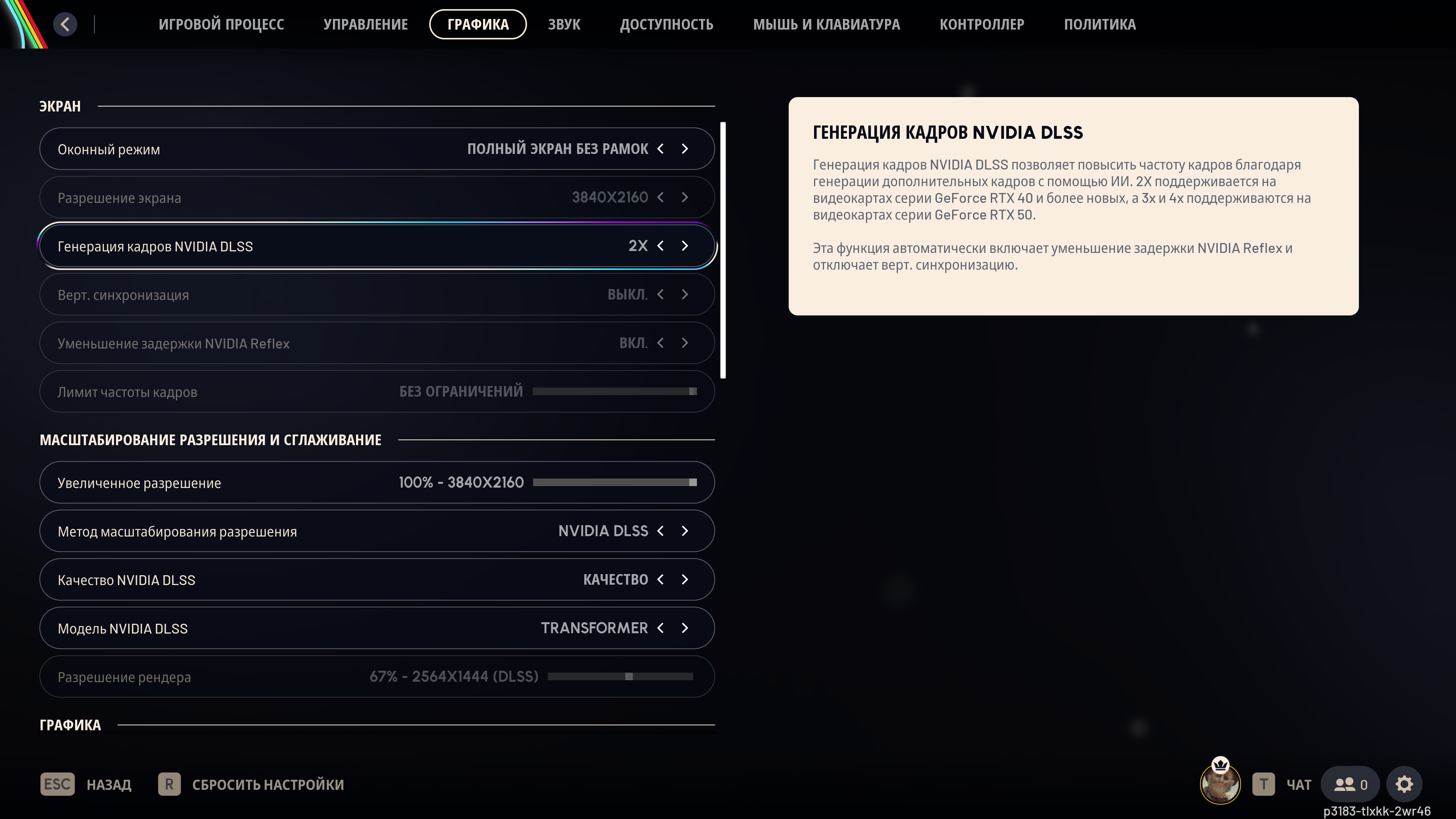Toggle NVIDIA Reflex setting left arrow
This screenshot has height=819, width=1456.
660,343
